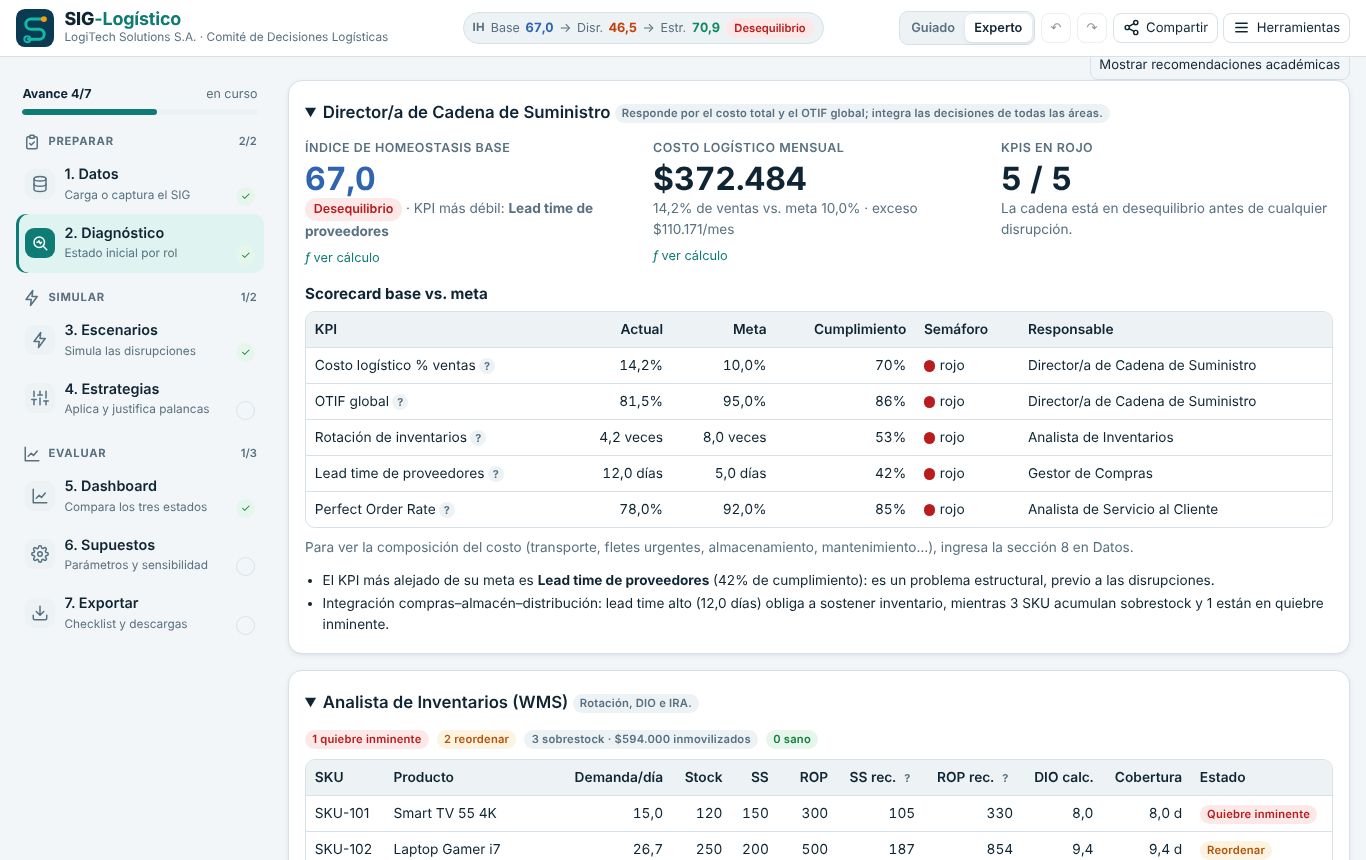Click the SIMULAR group header
Screen dimensions: 1366x860
(140, 298)
